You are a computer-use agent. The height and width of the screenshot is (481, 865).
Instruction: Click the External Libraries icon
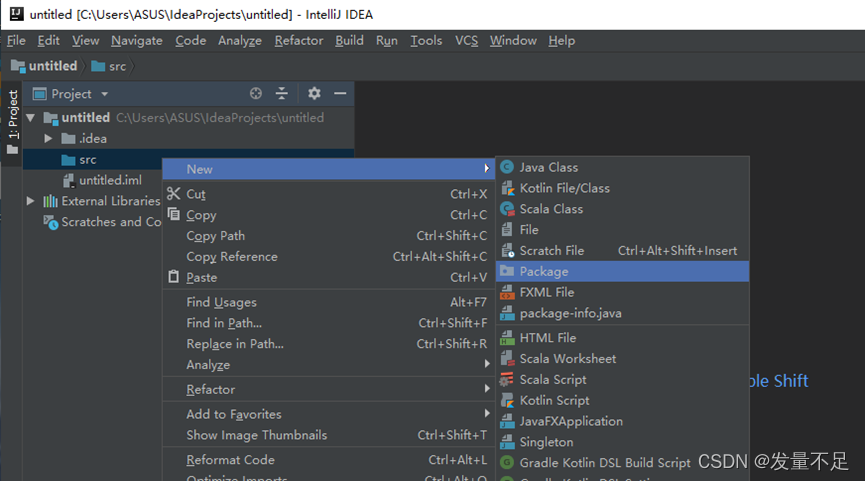point(50,201)
